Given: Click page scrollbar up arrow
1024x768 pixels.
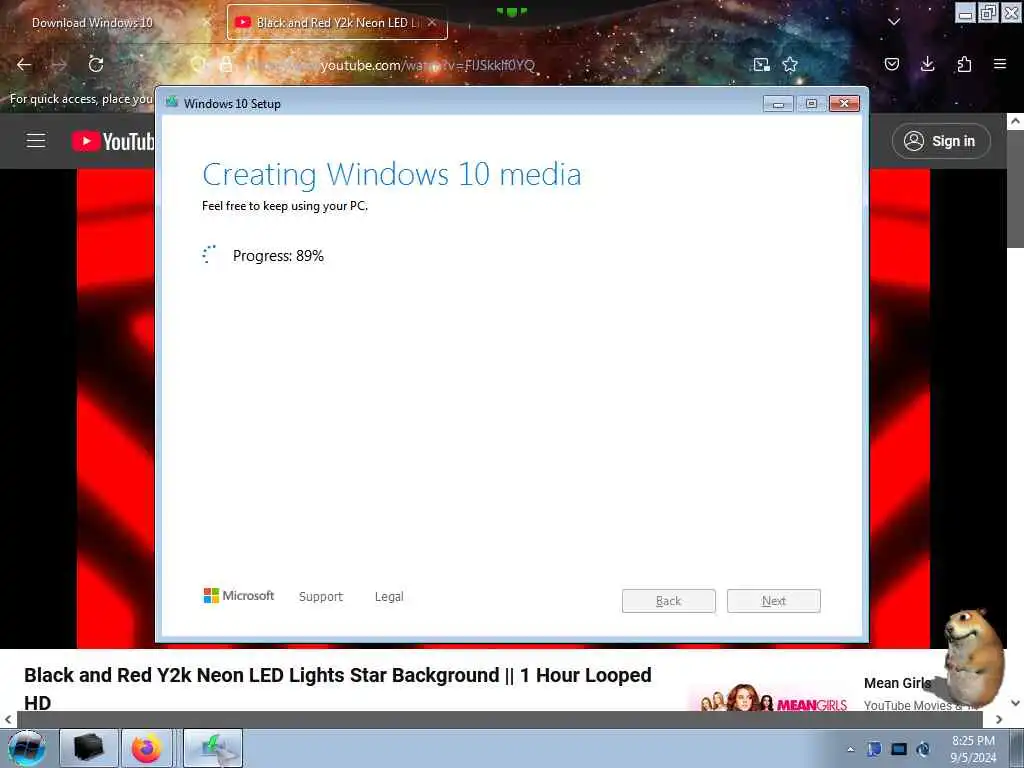Looking at the screenshot, I should (x=1016, y=121).
